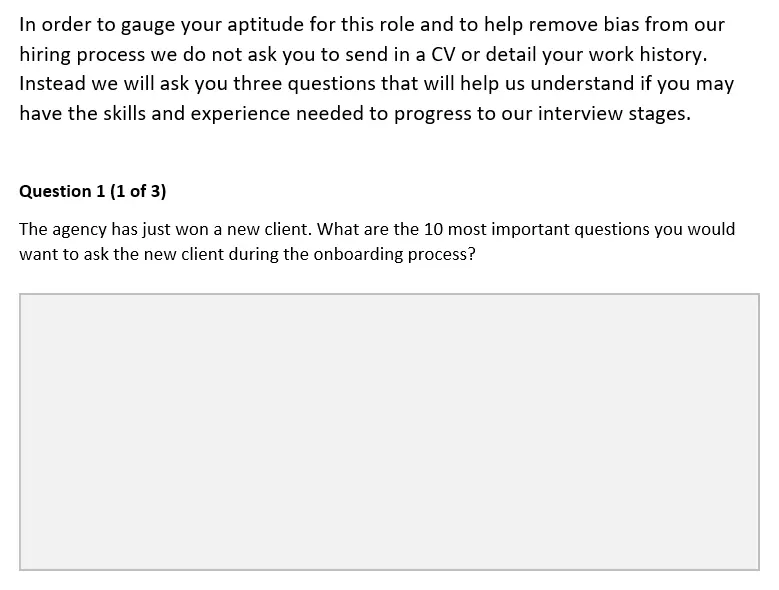Viewport: 779px width, 590px height.
Task: Place cursor on the word "gauge"
Action: [146, 24]
